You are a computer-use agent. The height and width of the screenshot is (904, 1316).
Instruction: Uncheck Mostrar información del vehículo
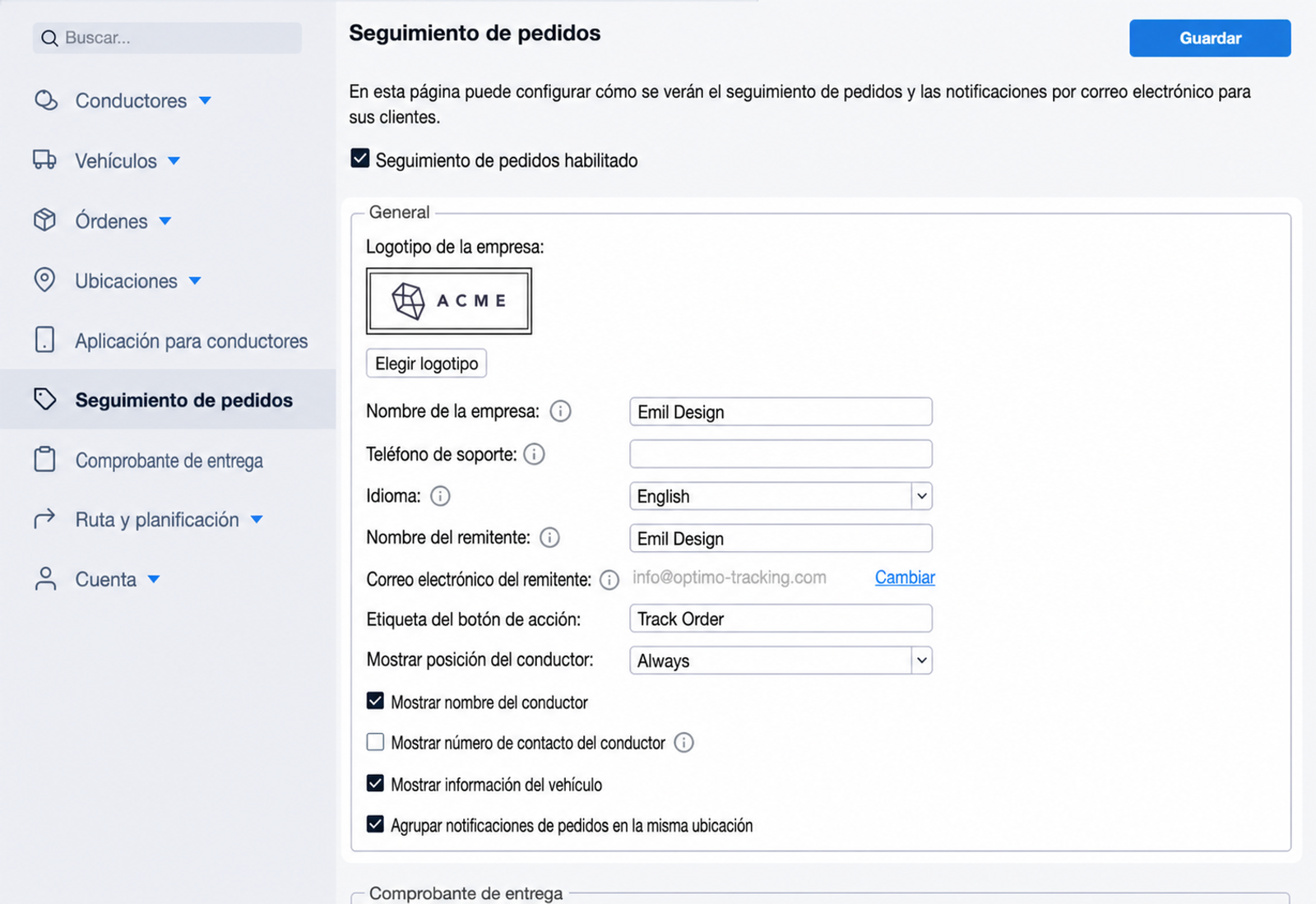tap(375, 783)
